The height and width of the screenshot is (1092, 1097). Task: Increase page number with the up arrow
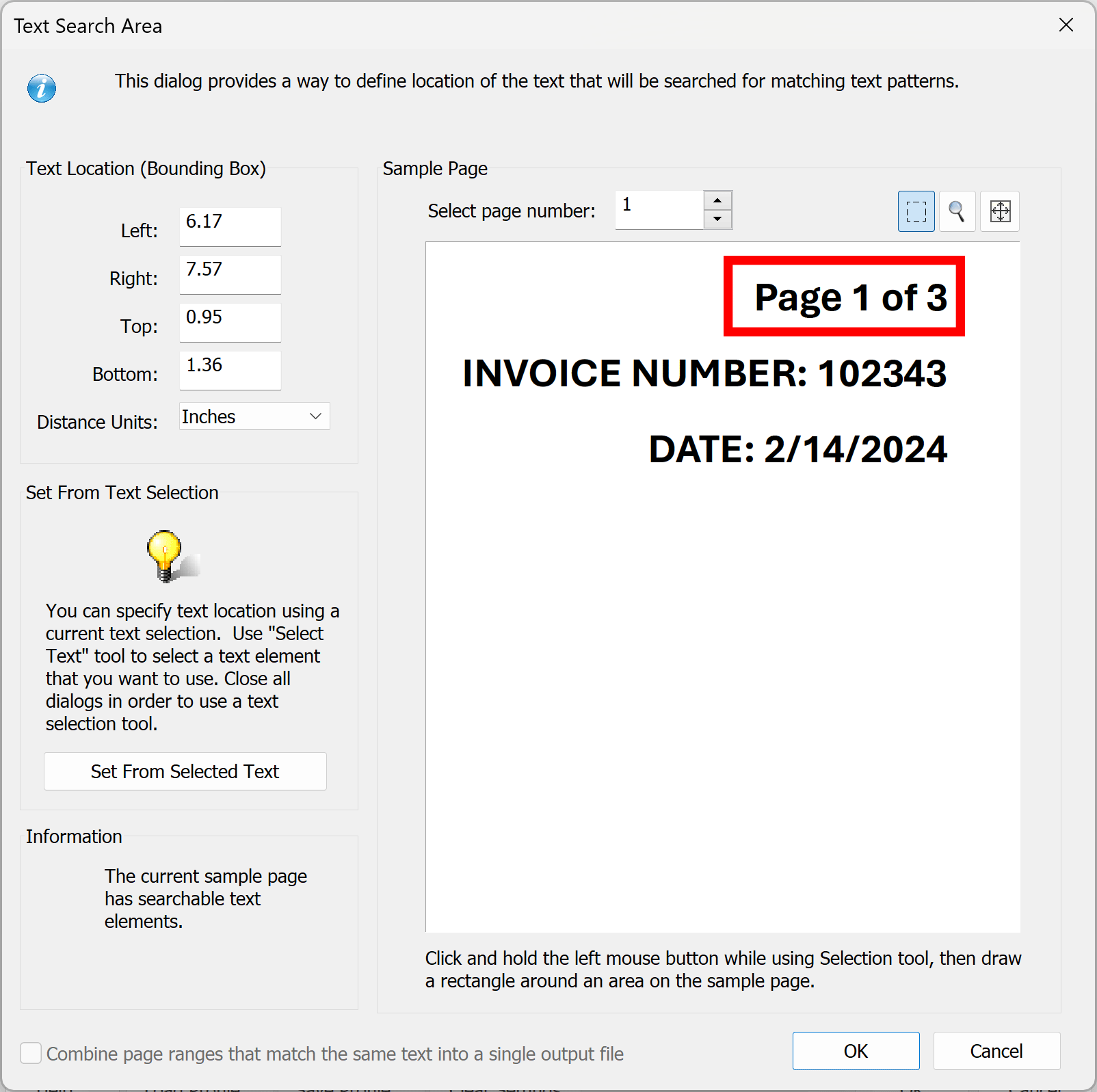pyautogui.click(x=717, y=200)
